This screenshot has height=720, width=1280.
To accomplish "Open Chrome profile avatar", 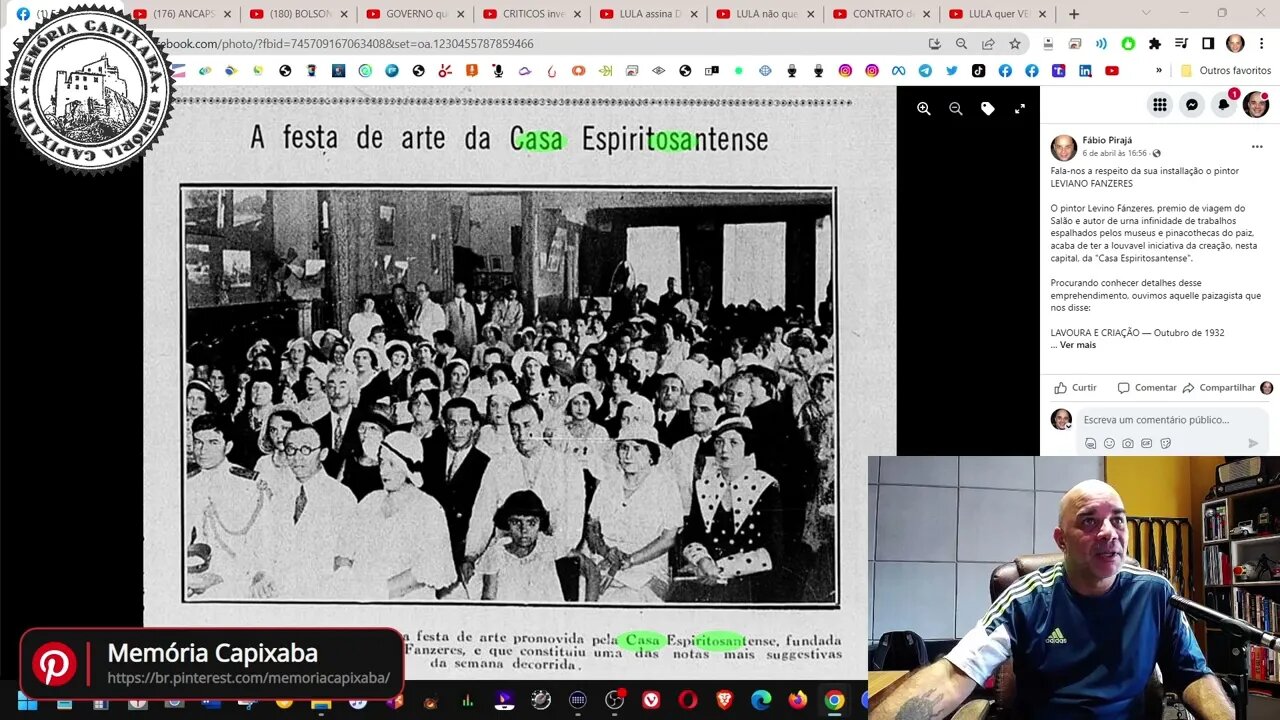I will pyautogui.click(x=1235, y=44).
